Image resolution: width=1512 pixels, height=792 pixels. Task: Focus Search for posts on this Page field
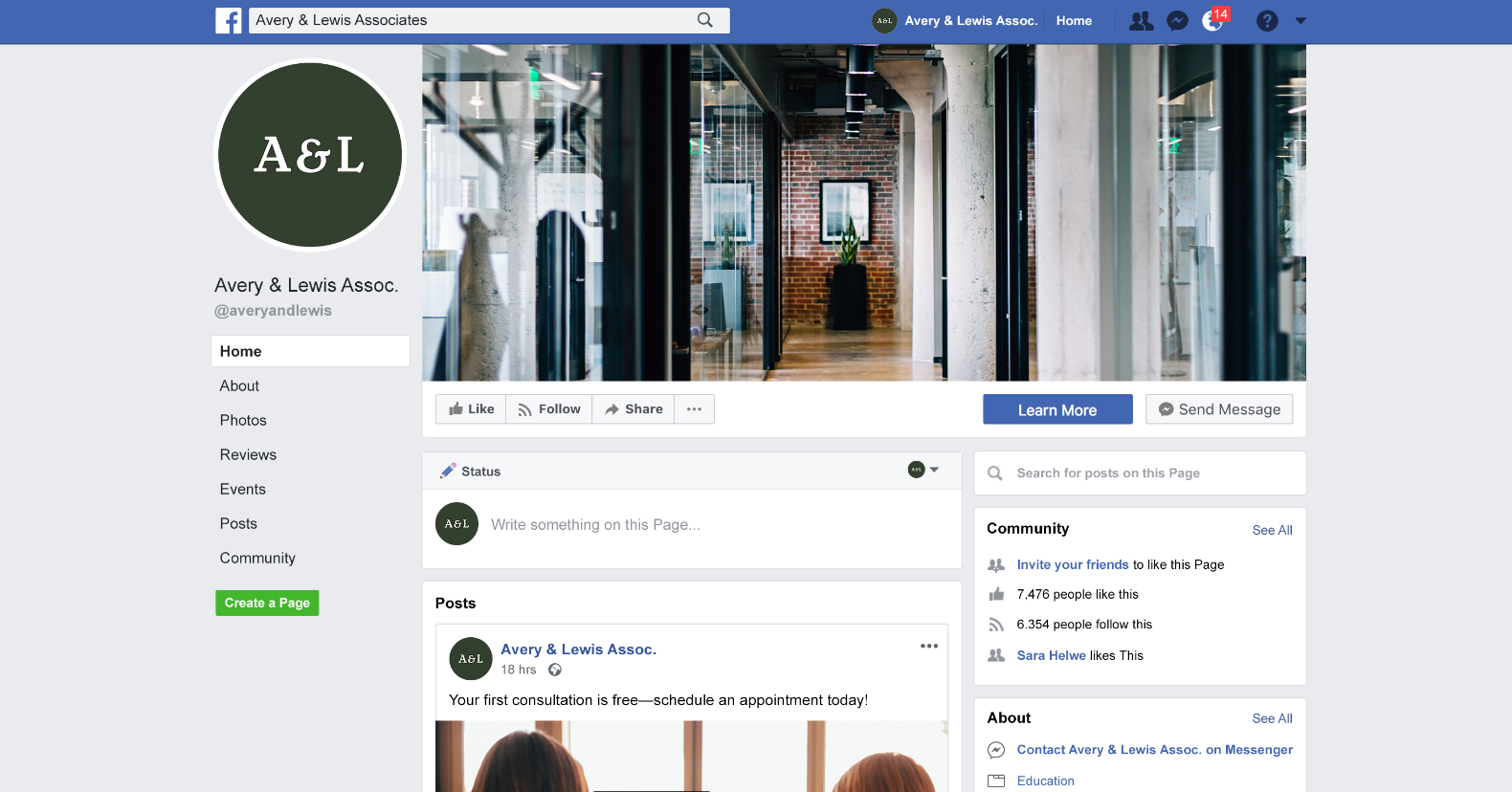[x=1140, y=473]
